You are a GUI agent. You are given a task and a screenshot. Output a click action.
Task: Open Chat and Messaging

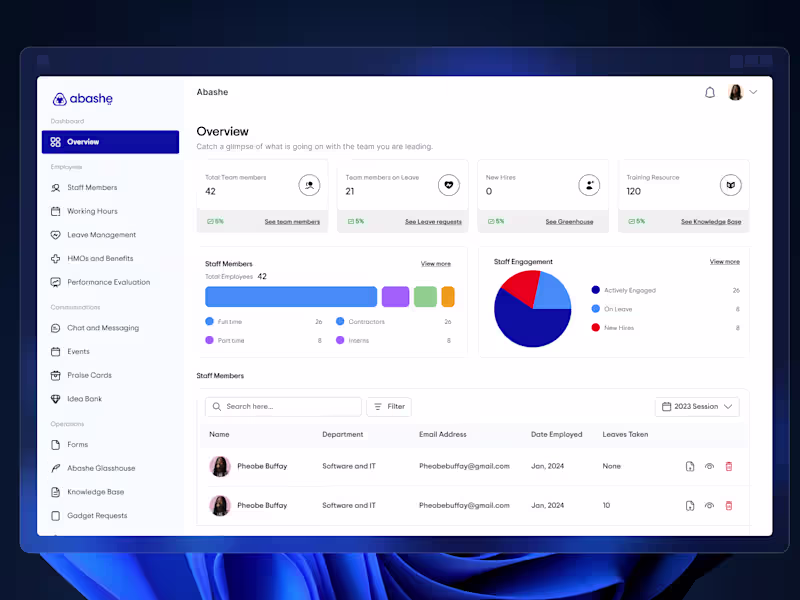click(99, 327)
